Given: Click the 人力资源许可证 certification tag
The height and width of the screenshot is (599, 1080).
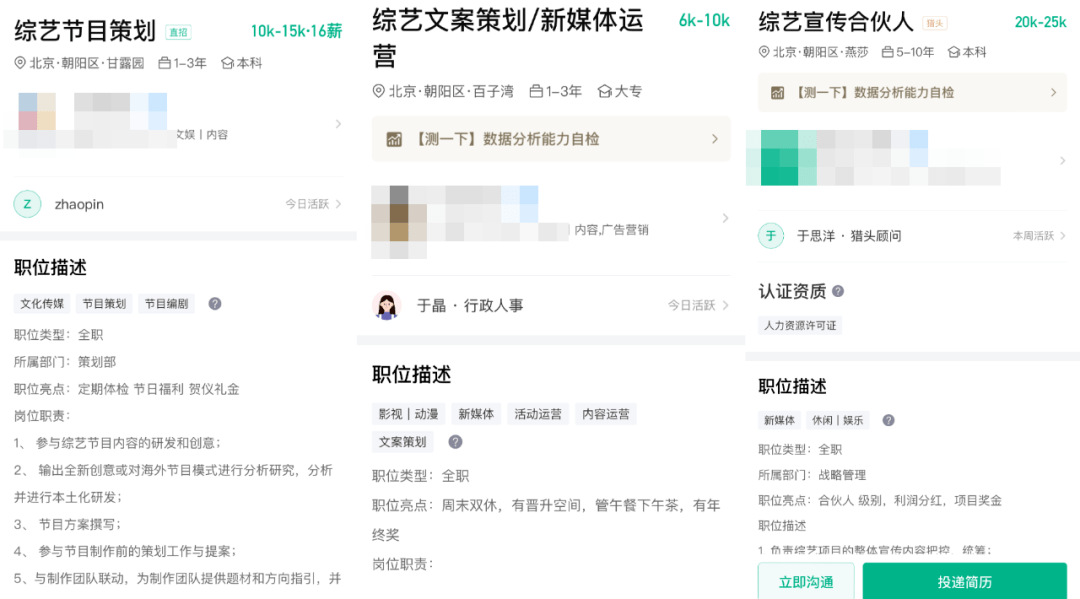Looking at the screenshot, I should (x=800, y=325).
